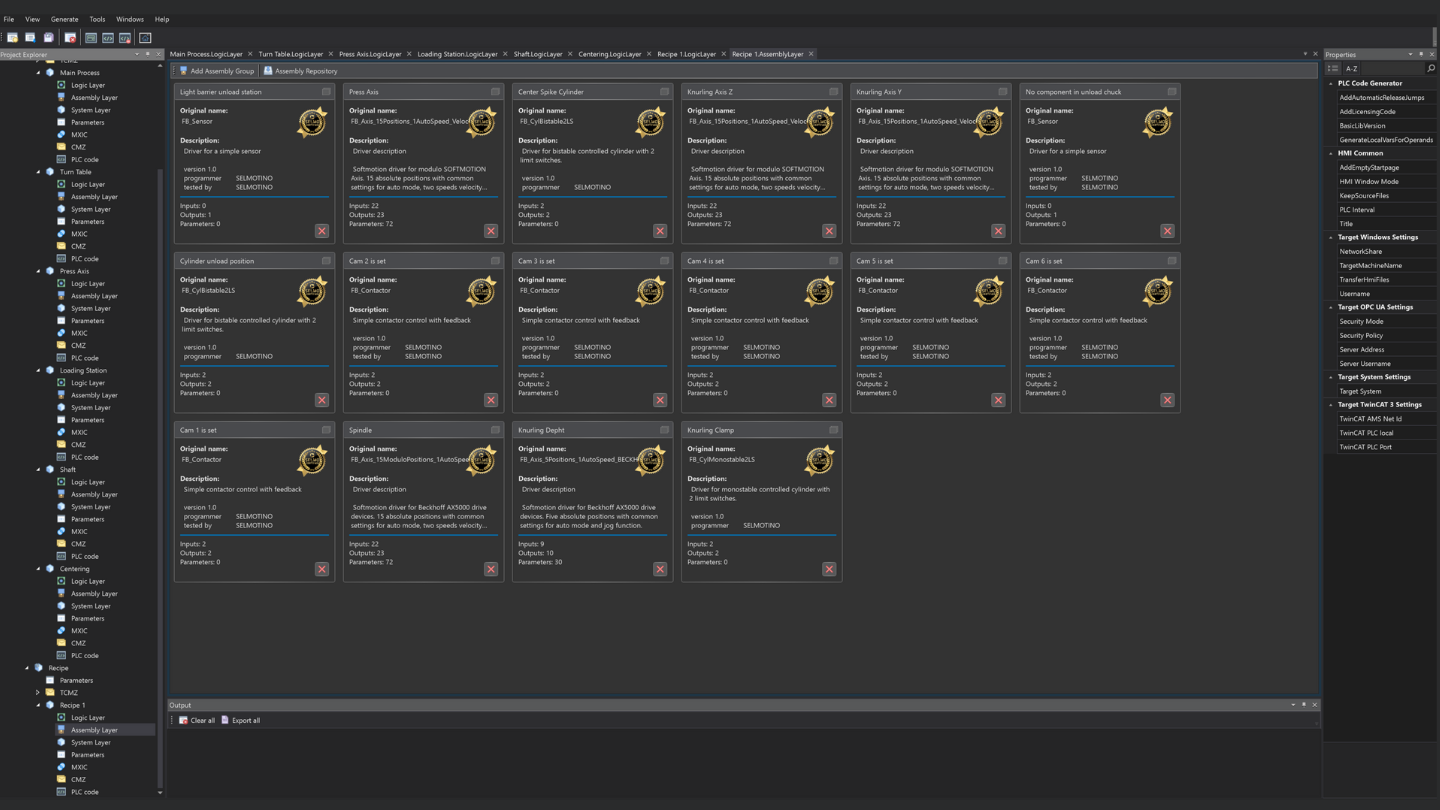Image resolution: width=1440 pixels, height=810 pixels.
Task: Click the categorized view icon in Properties
Action: [1333, 68]
